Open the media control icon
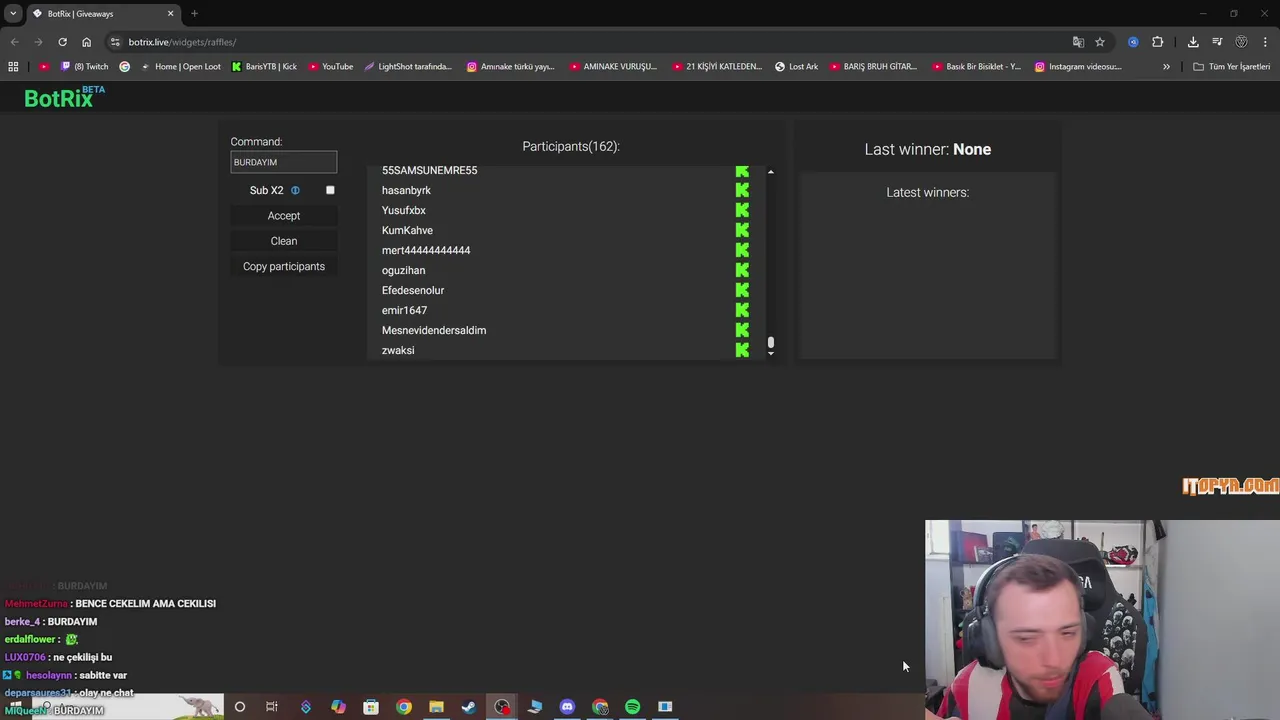The width and height of the screenshot is (1280, 720). tap(1217, 42)
